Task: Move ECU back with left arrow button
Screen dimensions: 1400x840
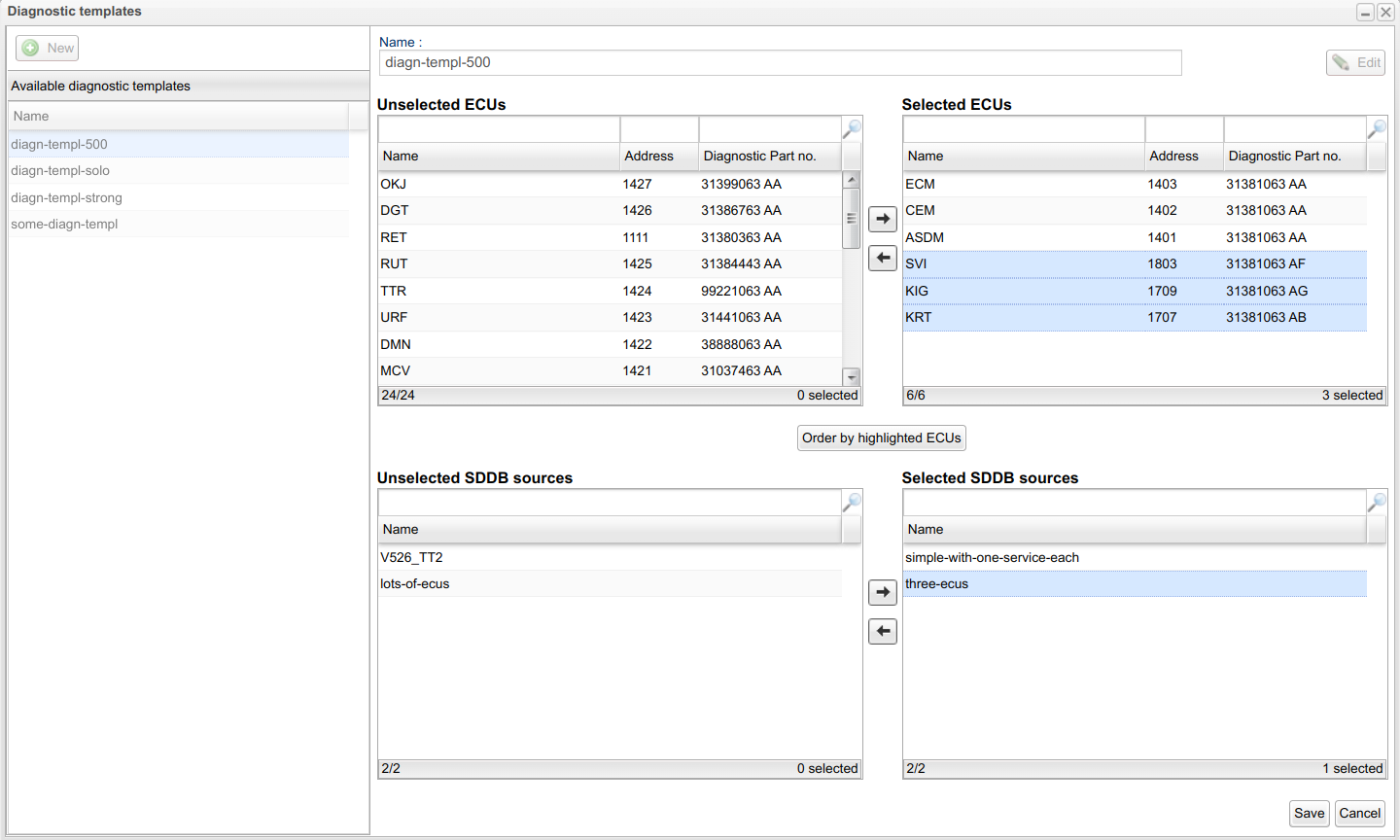Action: [882, 258]
